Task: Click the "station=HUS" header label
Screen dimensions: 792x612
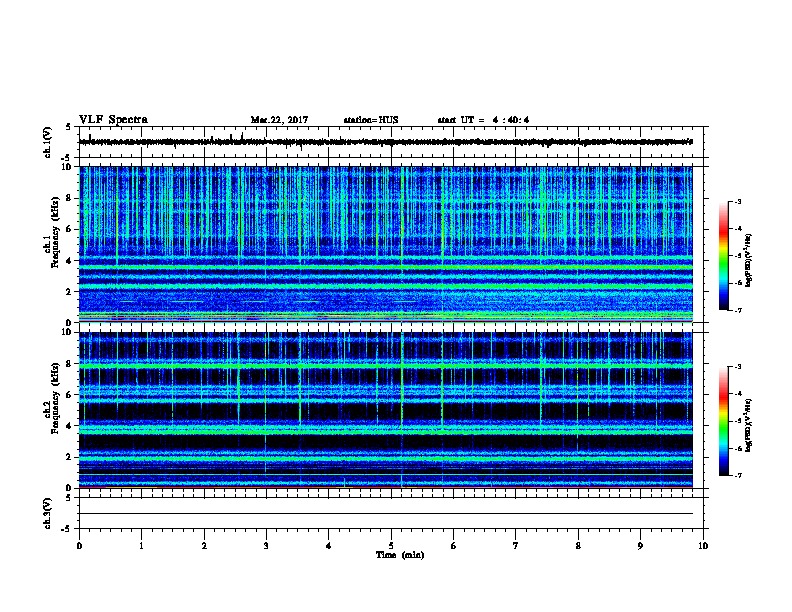Action: [371, 120]
